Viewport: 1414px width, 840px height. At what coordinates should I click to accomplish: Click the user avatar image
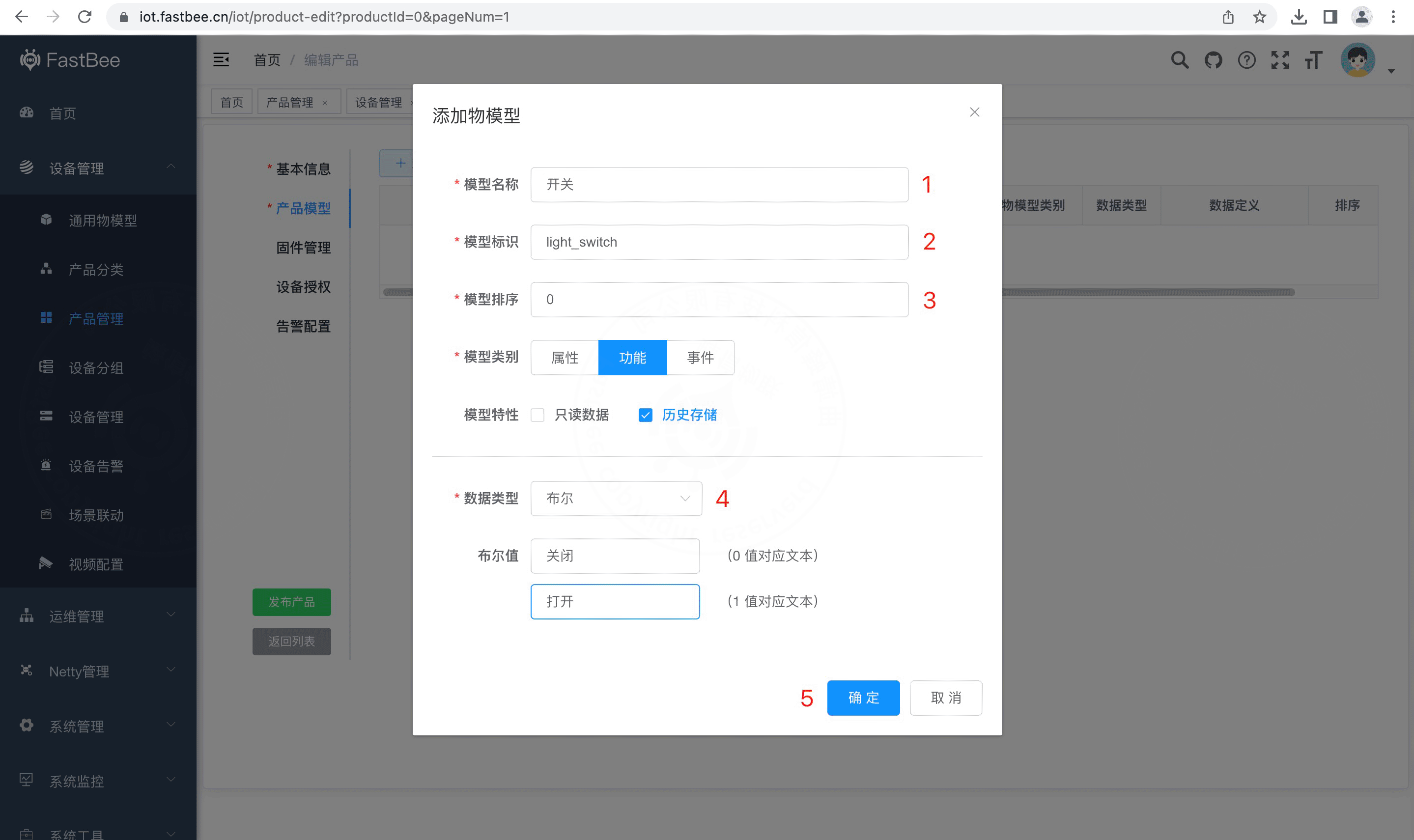[x=1357, y=59]
